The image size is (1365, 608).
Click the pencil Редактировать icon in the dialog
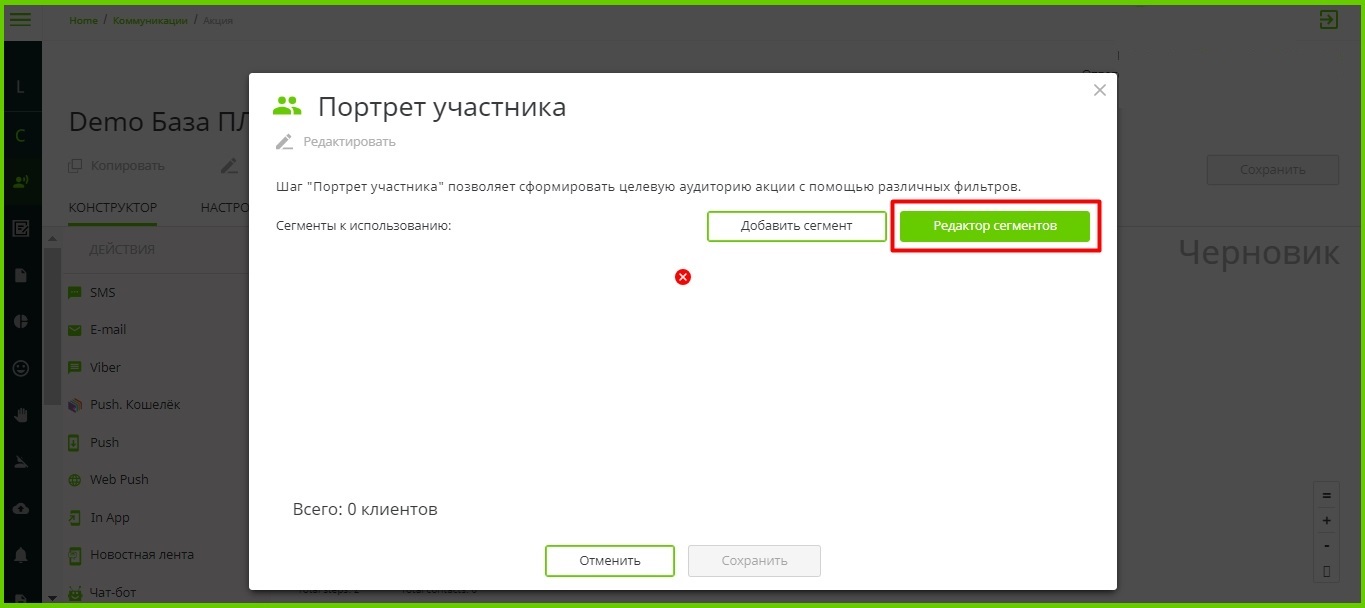285,142
